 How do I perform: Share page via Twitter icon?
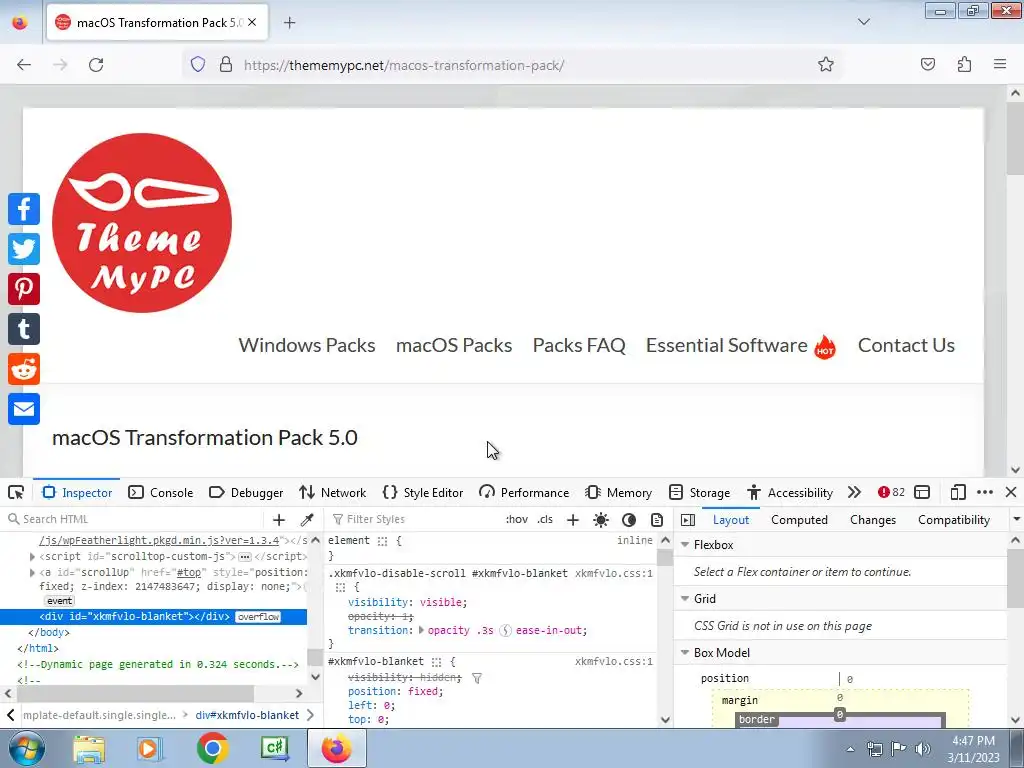[24, 249]
